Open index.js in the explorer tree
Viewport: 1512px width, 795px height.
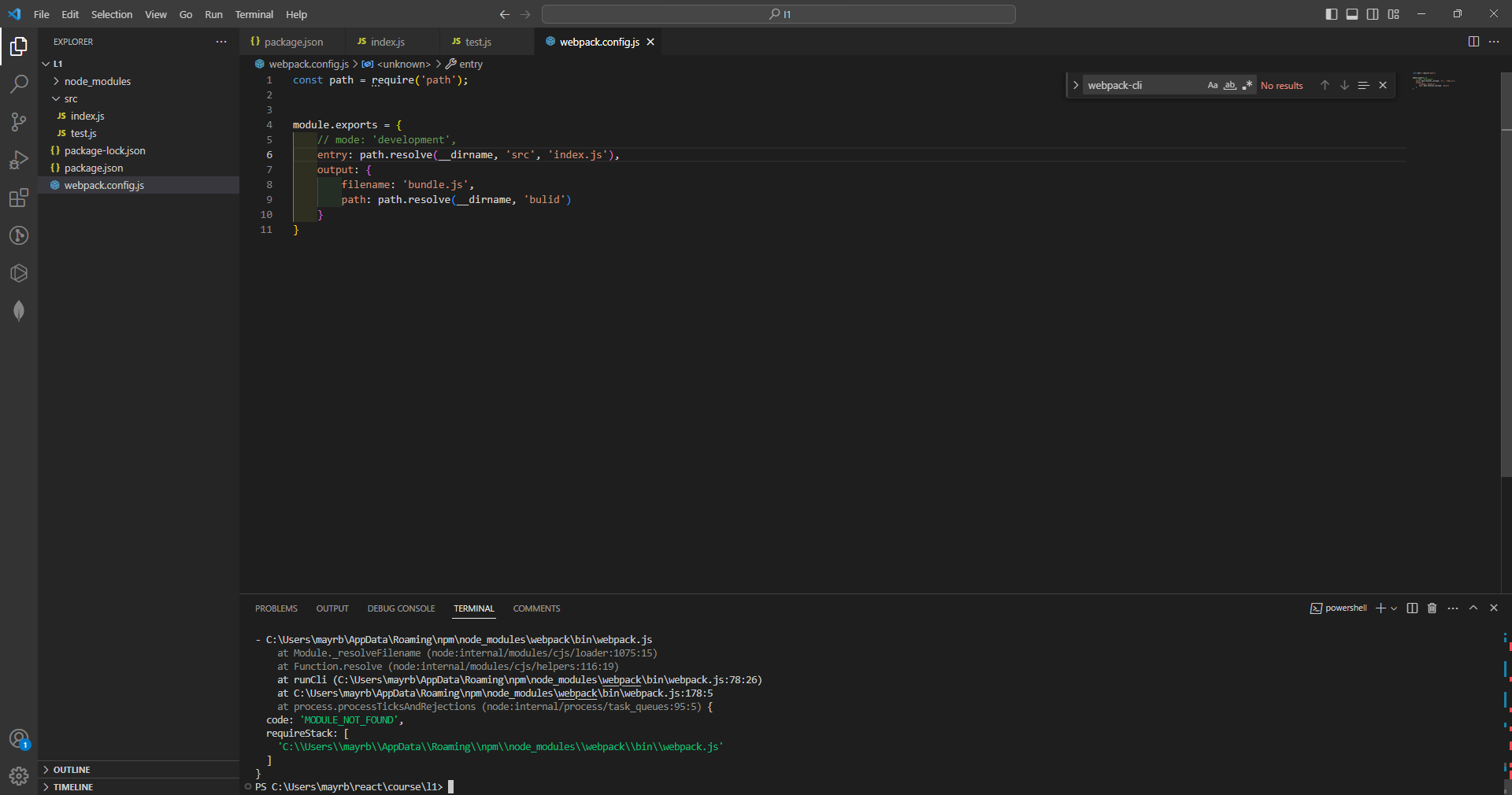[x=139, y=116]
